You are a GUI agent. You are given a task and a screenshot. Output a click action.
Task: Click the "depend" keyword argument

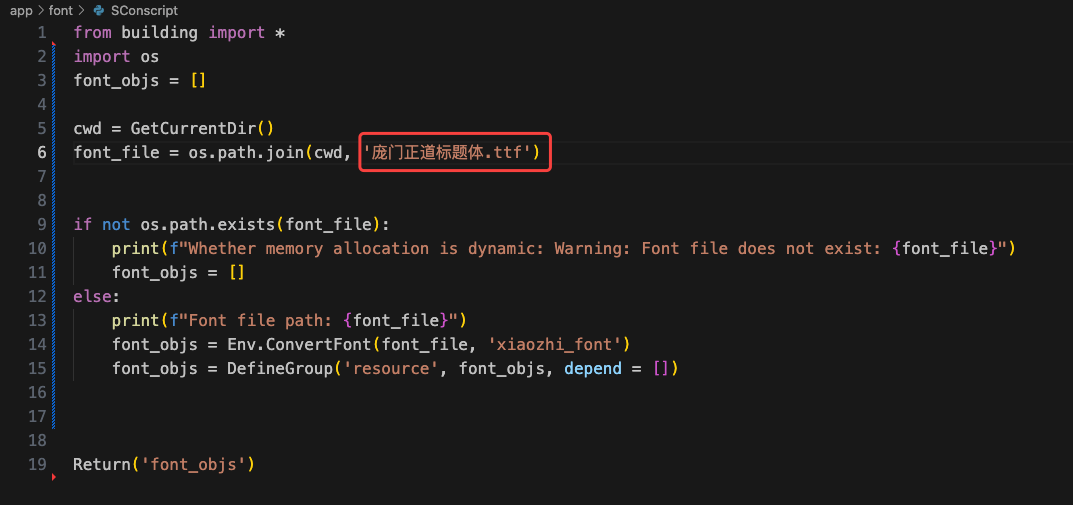[x=592, y=368]
